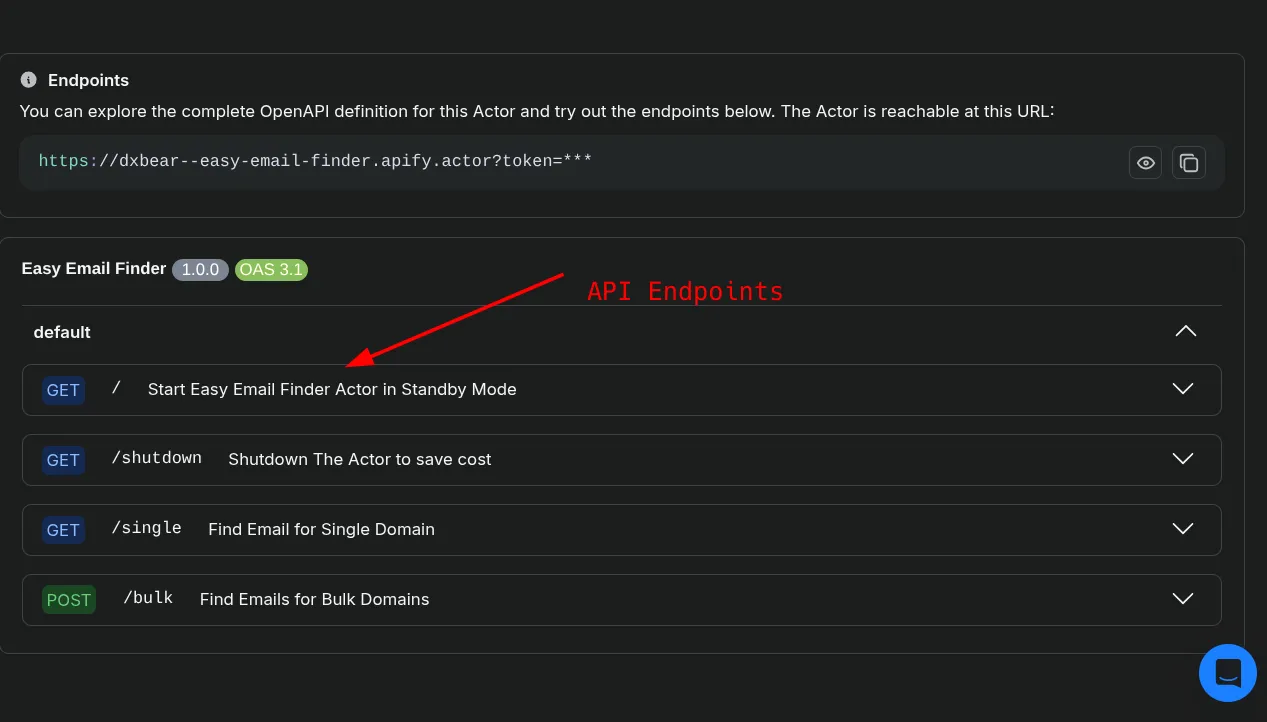Select the OAS 3.1 badge

click(x=271, y=269)
